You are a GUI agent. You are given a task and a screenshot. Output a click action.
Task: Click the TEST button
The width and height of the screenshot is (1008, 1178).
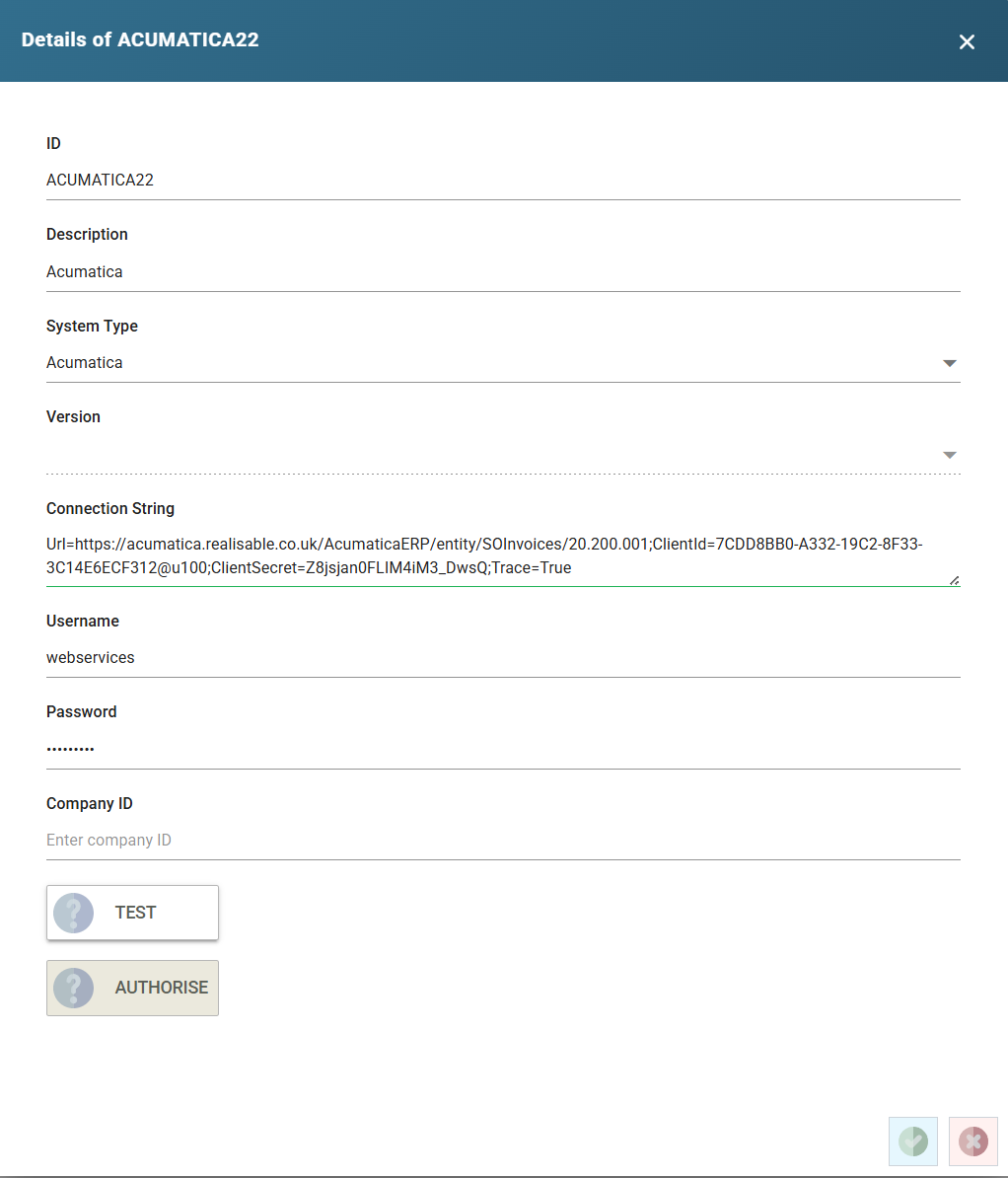[x=132, y=912]
